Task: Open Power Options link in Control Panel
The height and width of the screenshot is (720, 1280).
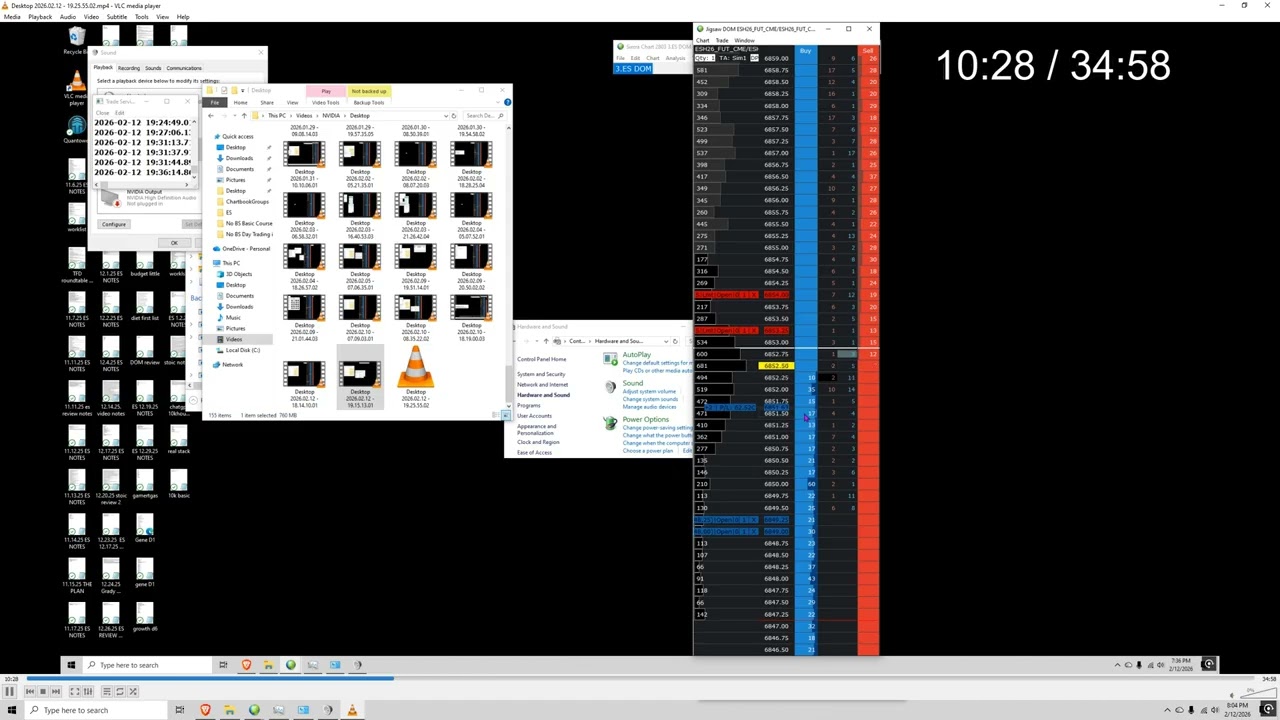Action: pyautogui.click(x=645, y=419)
